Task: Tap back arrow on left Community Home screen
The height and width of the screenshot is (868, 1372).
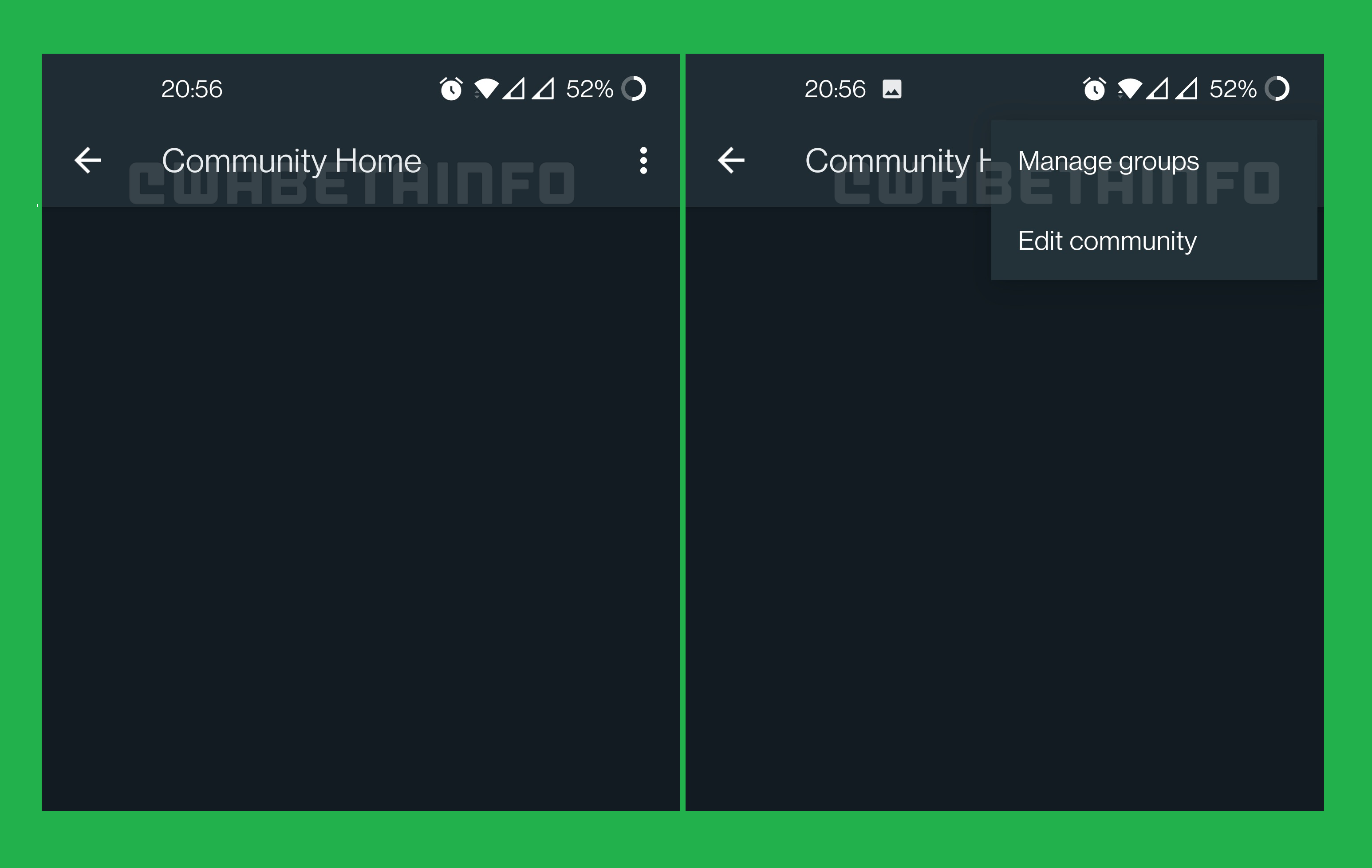Action: 88,160
